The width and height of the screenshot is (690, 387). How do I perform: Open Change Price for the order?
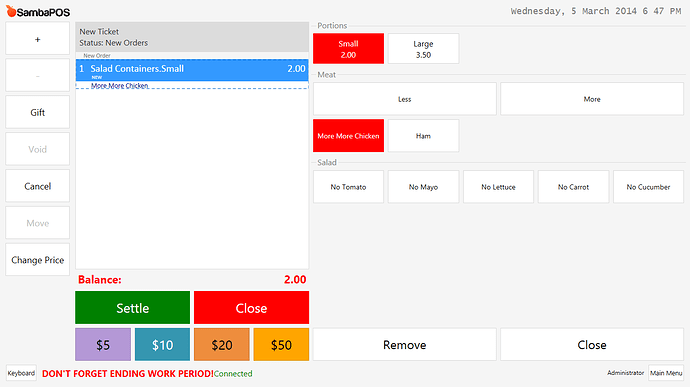click(x=37, y=260)
